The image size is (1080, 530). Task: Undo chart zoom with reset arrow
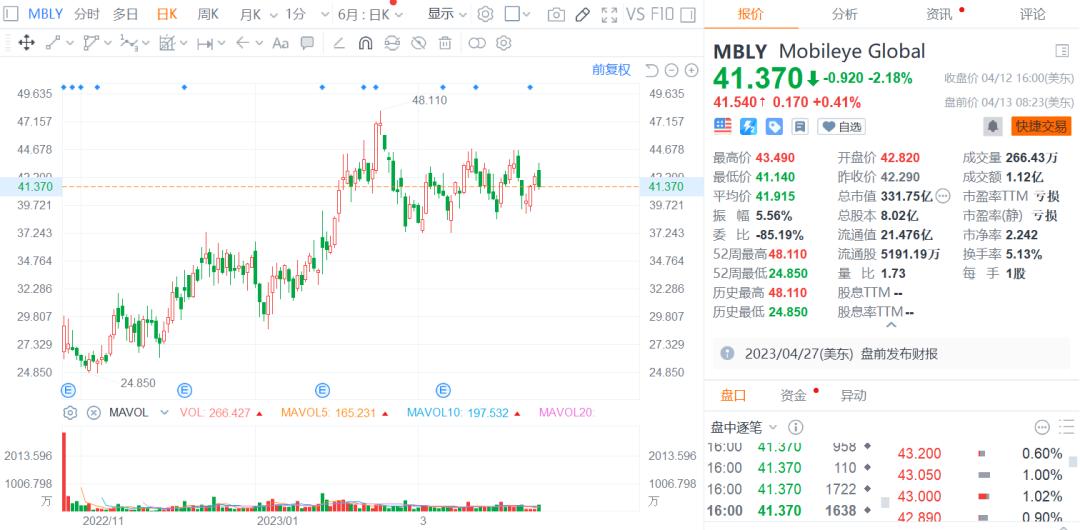652,70
